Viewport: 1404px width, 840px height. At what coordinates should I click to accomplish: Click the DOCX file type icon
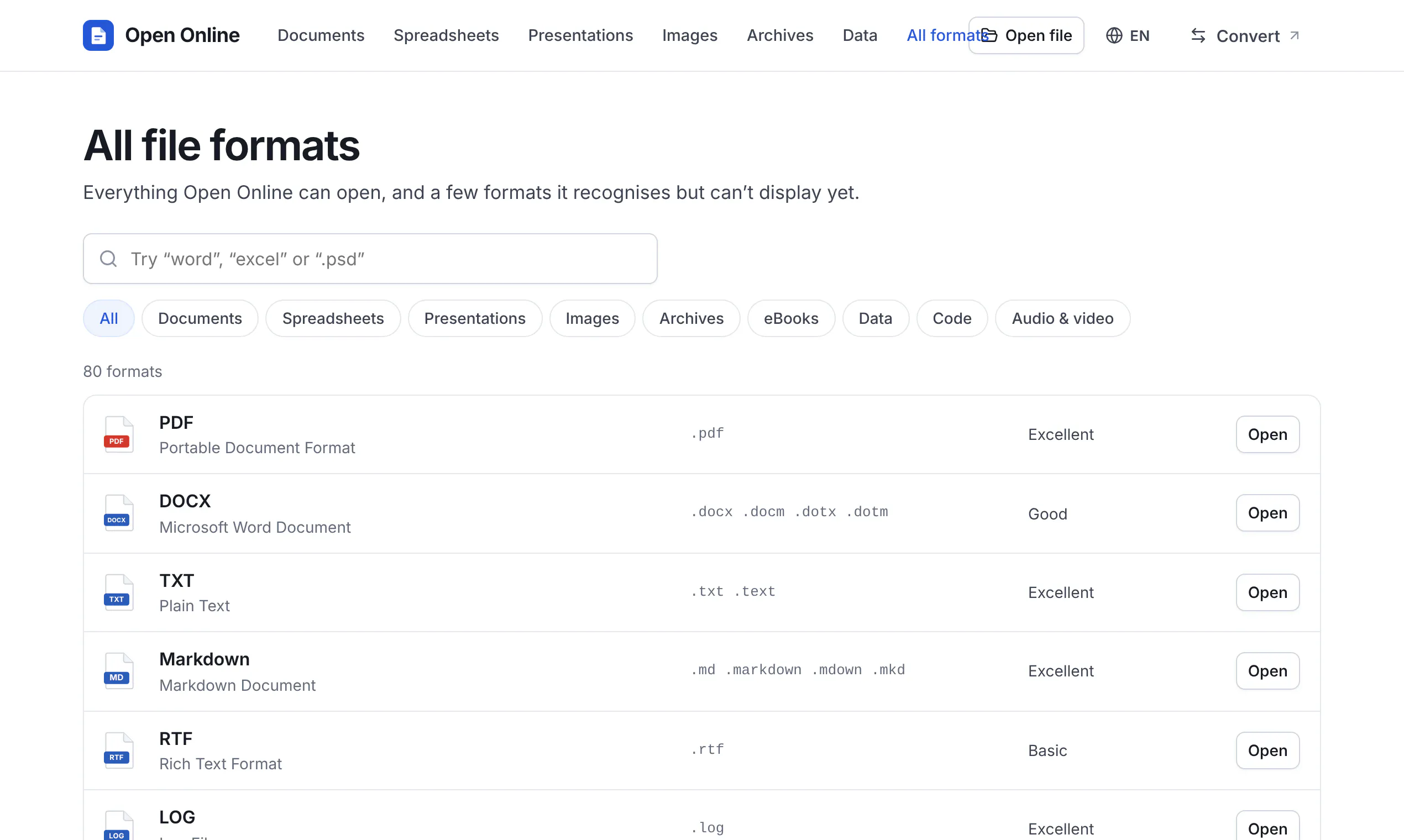[118, 513]
